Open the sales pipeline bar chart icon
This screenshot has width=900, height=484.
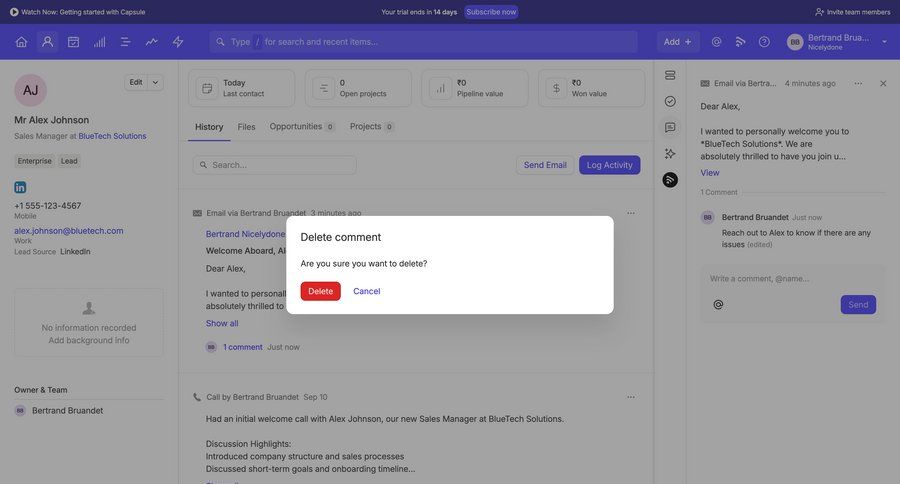tap(99, 42)
